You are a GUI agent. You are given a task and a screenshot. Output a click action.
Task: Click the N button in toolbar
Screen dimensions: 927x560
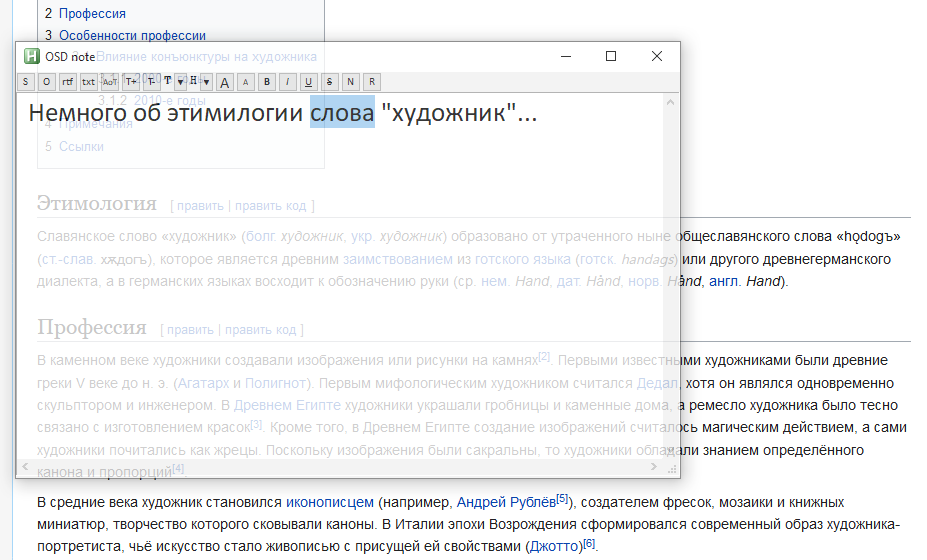[351, 82]
